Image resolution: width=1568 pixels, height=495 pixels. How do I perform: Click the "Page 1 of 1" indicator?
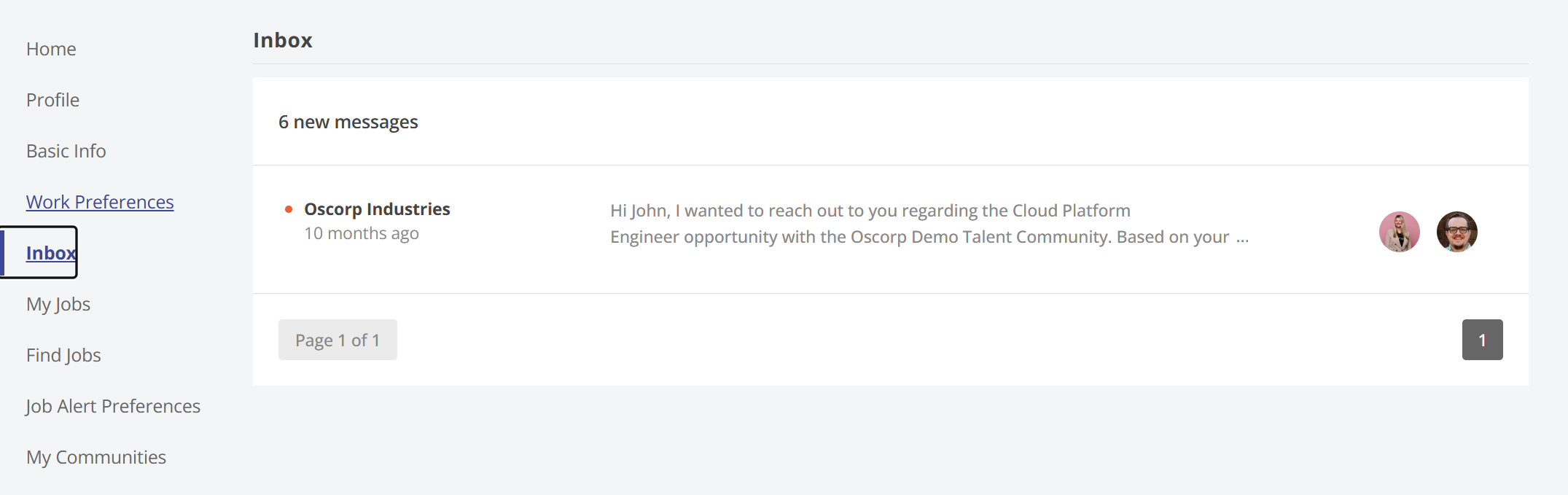[338, 340]
